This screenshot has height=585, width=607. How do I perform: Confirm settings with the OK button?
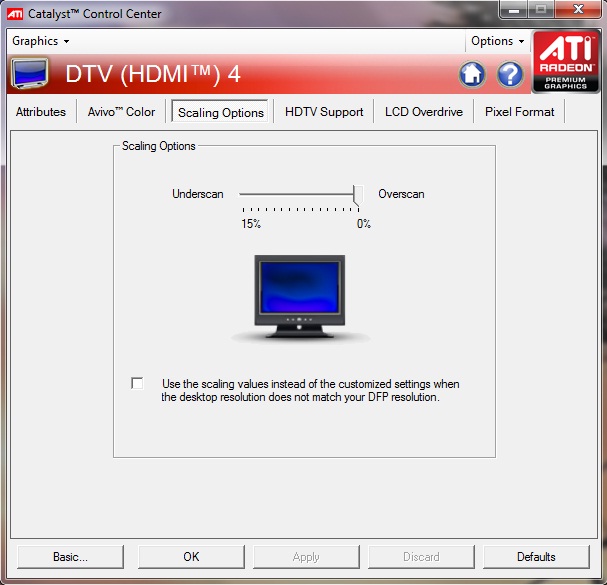point(191,557)
